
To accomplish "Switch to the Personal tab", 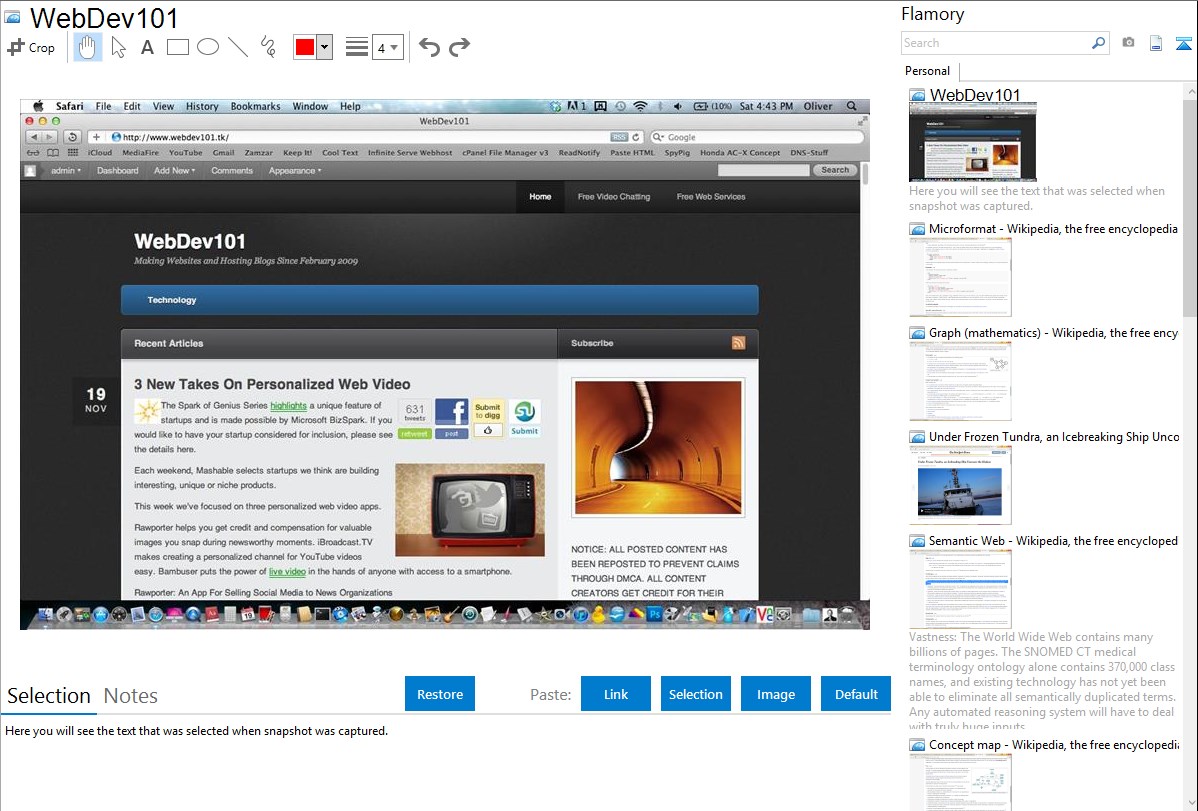I will 927,71.
